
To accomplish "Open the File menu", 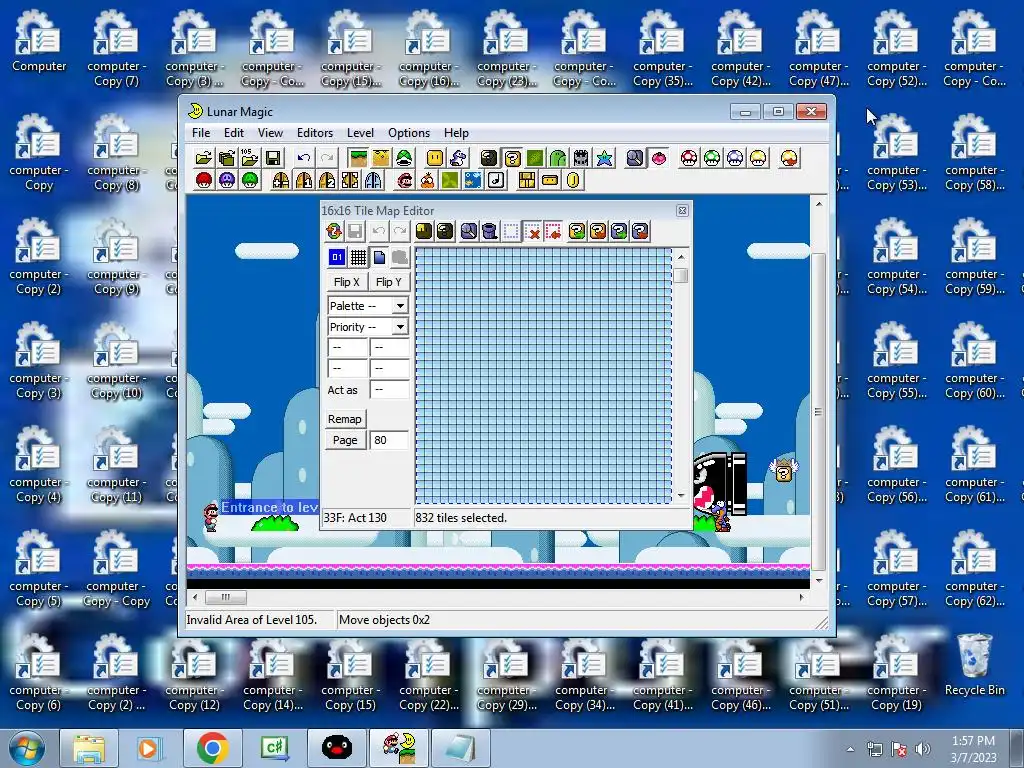I will click(x=201, y=133).
